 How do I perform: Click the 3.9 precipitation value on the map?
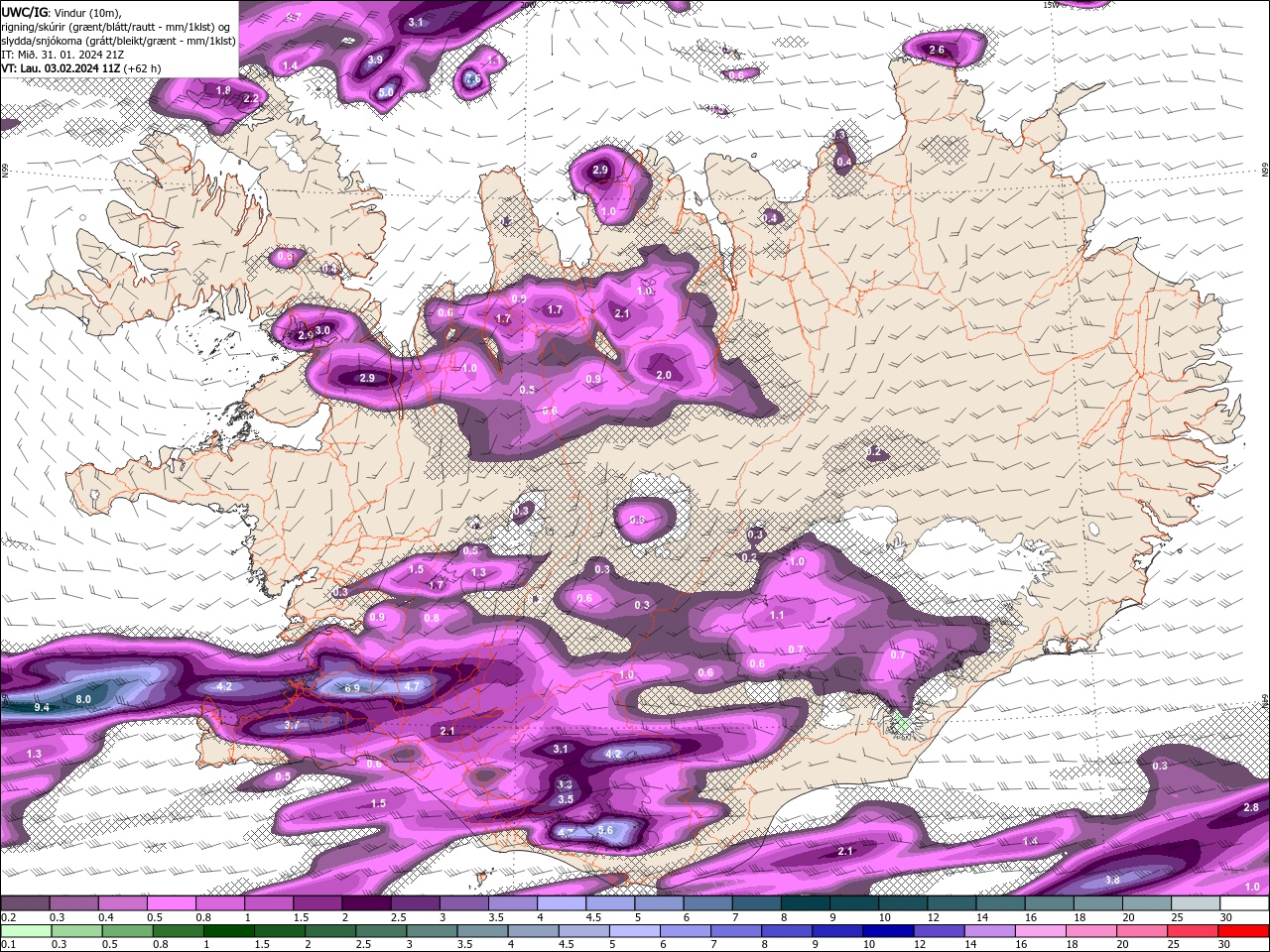[375, 59]
